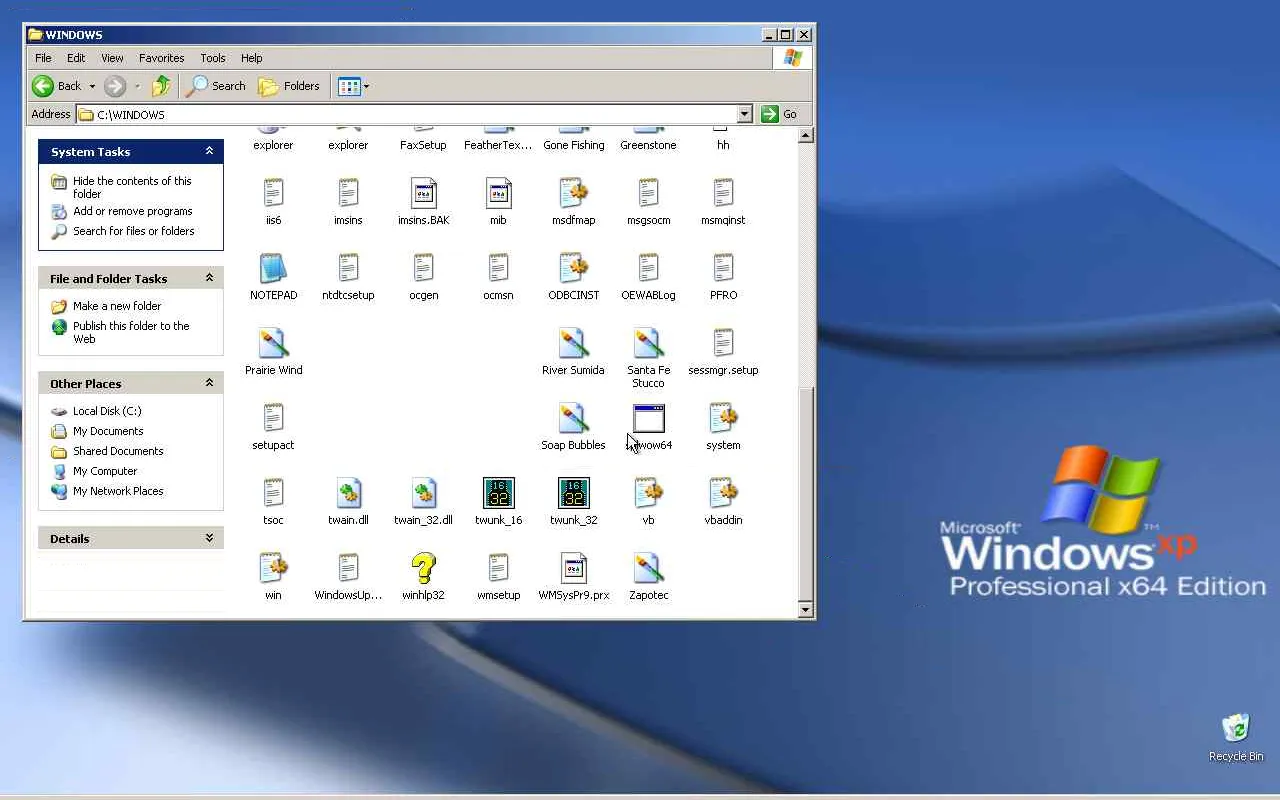Viewport: 1280px width, 800px height.
Task: Open the File menu
Action: click(x=43, y=58)
